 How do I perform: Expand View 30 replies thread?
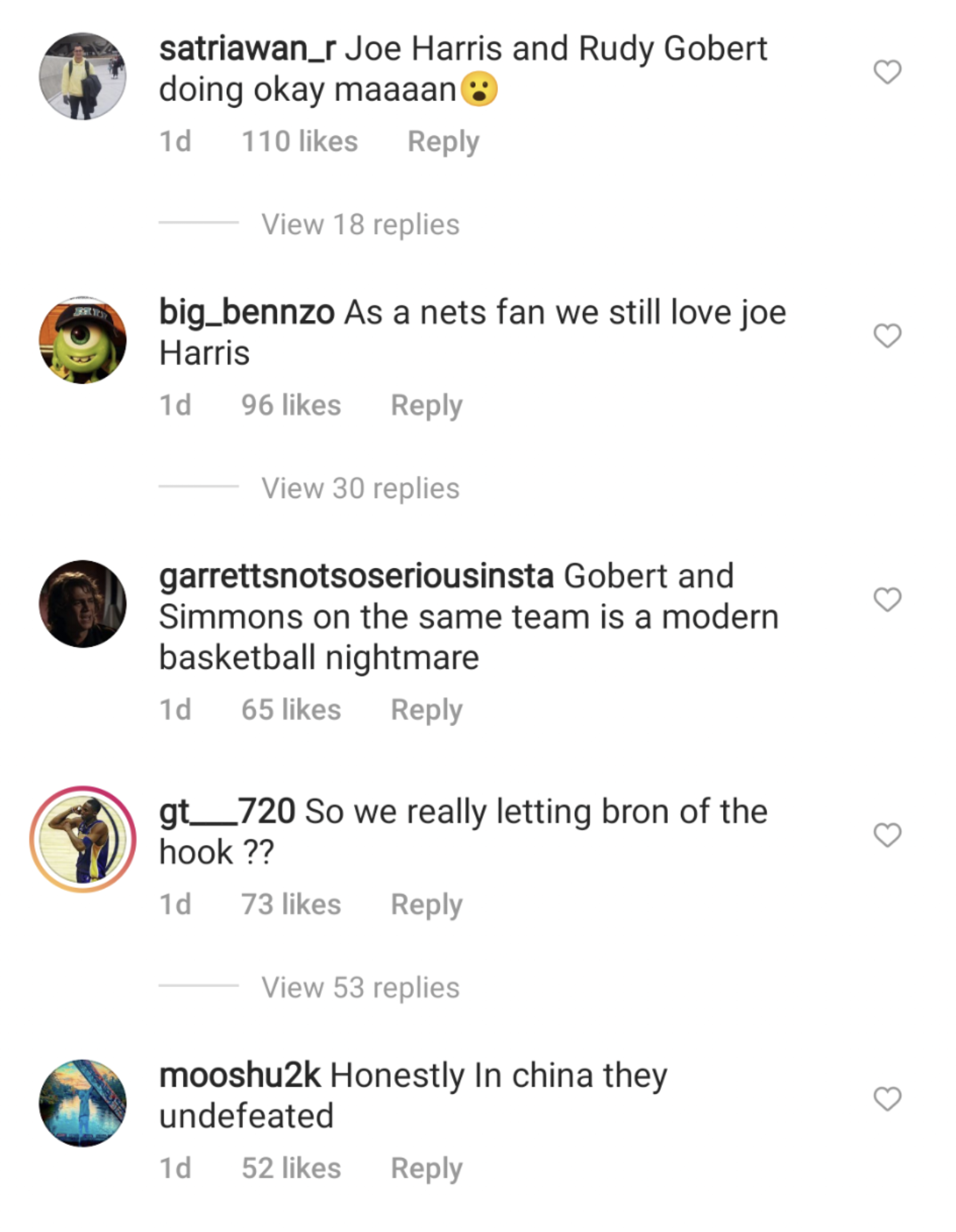tap(360, 488)
